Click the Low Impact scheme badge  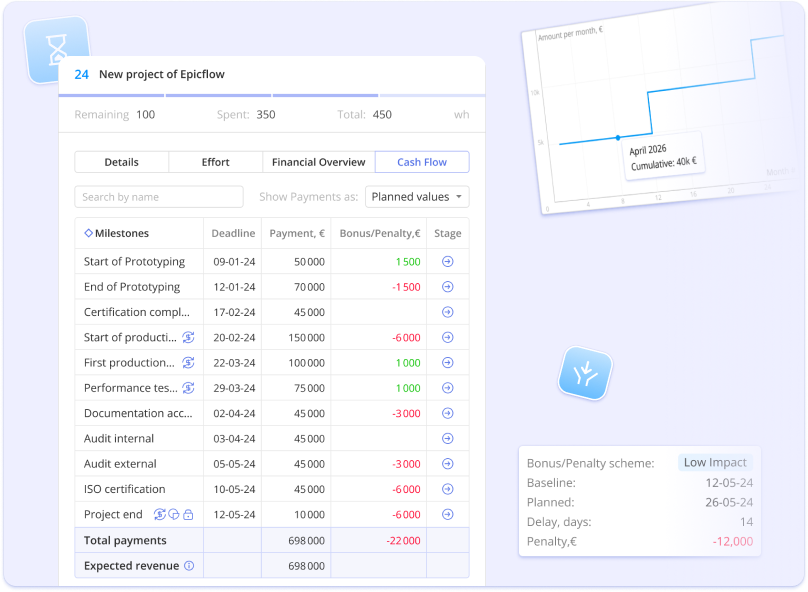(715, 463)
